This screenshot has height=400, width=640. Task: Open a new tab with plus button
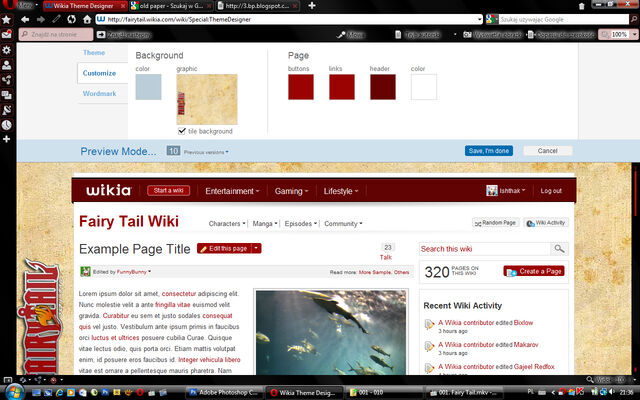point(312,6)
